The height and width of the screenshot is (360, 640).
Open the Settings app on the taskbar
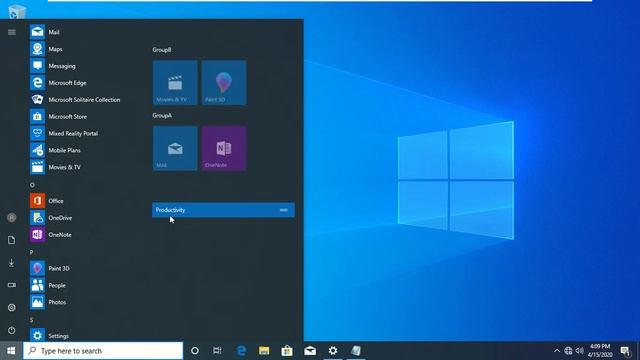333,351
